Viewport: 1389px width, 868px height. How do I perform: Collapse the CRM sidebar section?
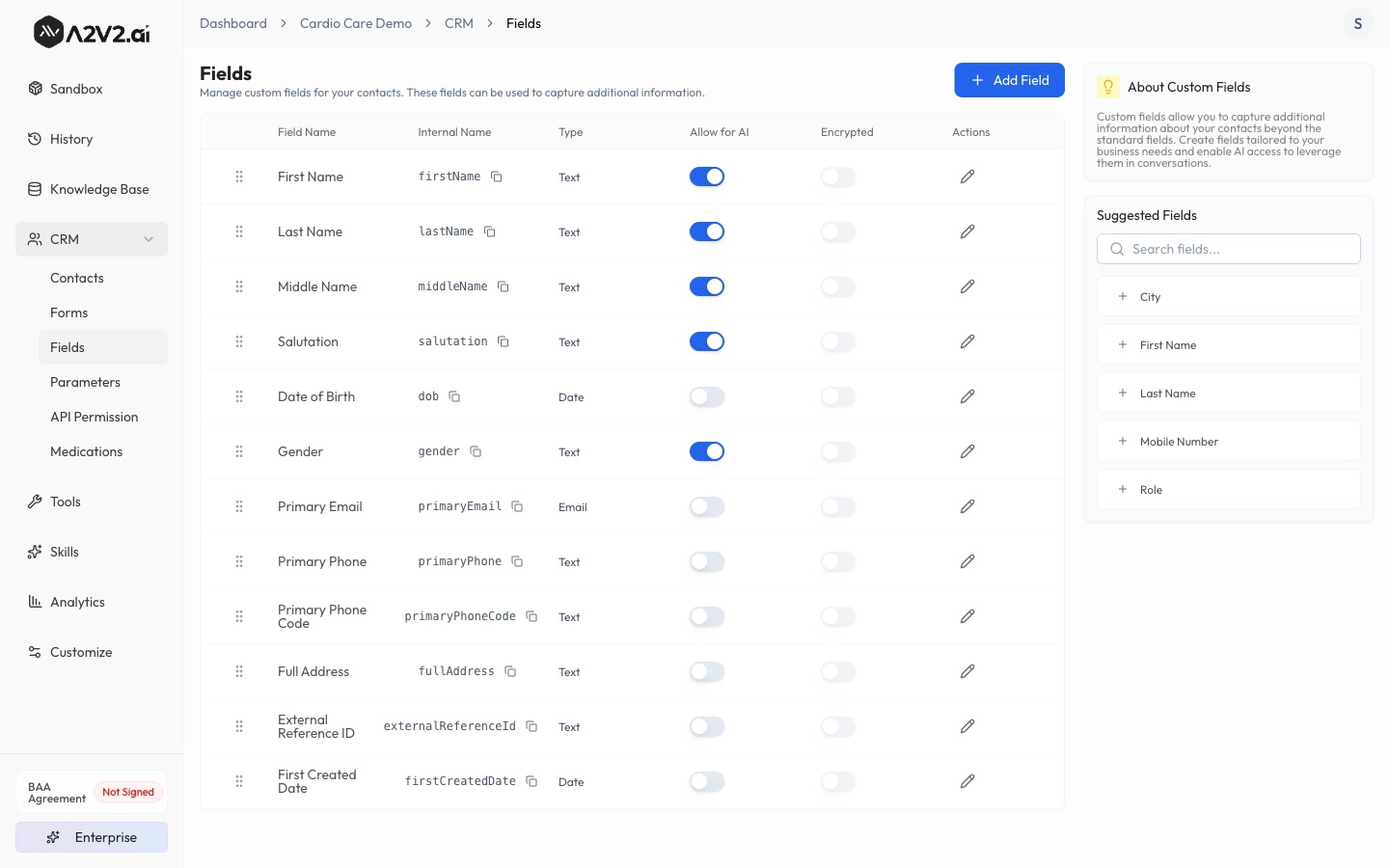149,239
